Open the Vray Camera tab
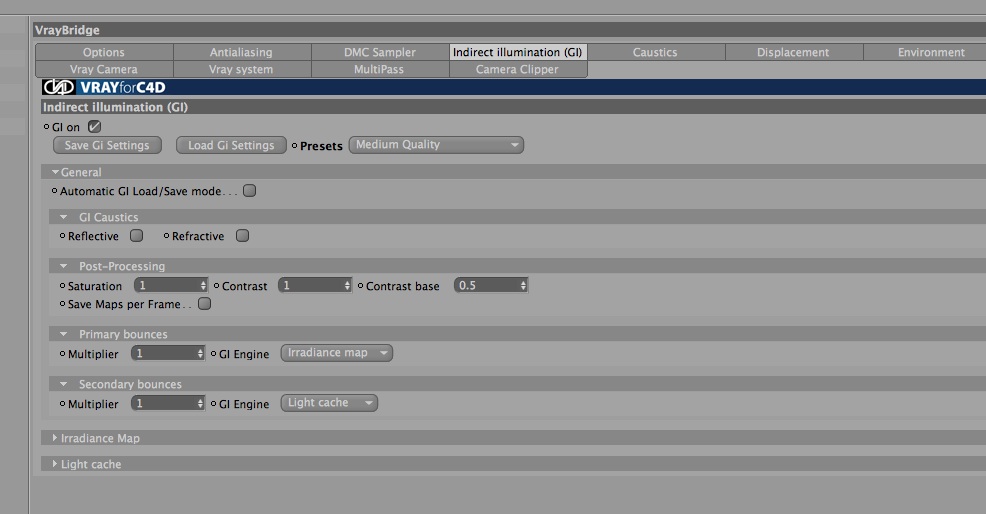Viewport: 986px width, 514px height. [x=104, y=69]
